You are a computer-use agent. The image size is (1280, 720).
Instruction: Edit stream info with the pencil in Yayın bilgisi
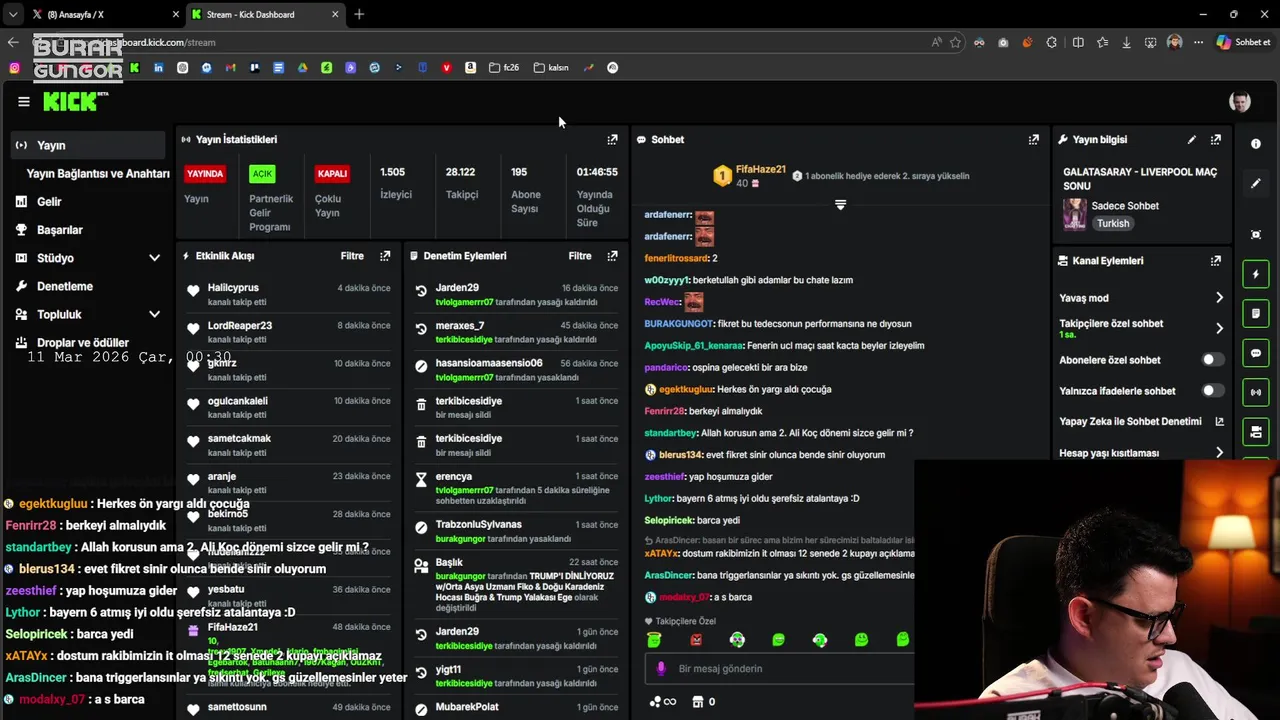[x=1191, y=140]
